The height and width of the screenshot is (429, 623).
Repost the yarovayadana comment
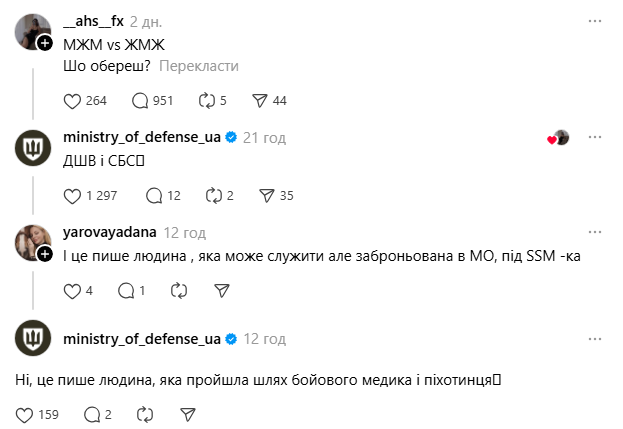pos(179,290)
